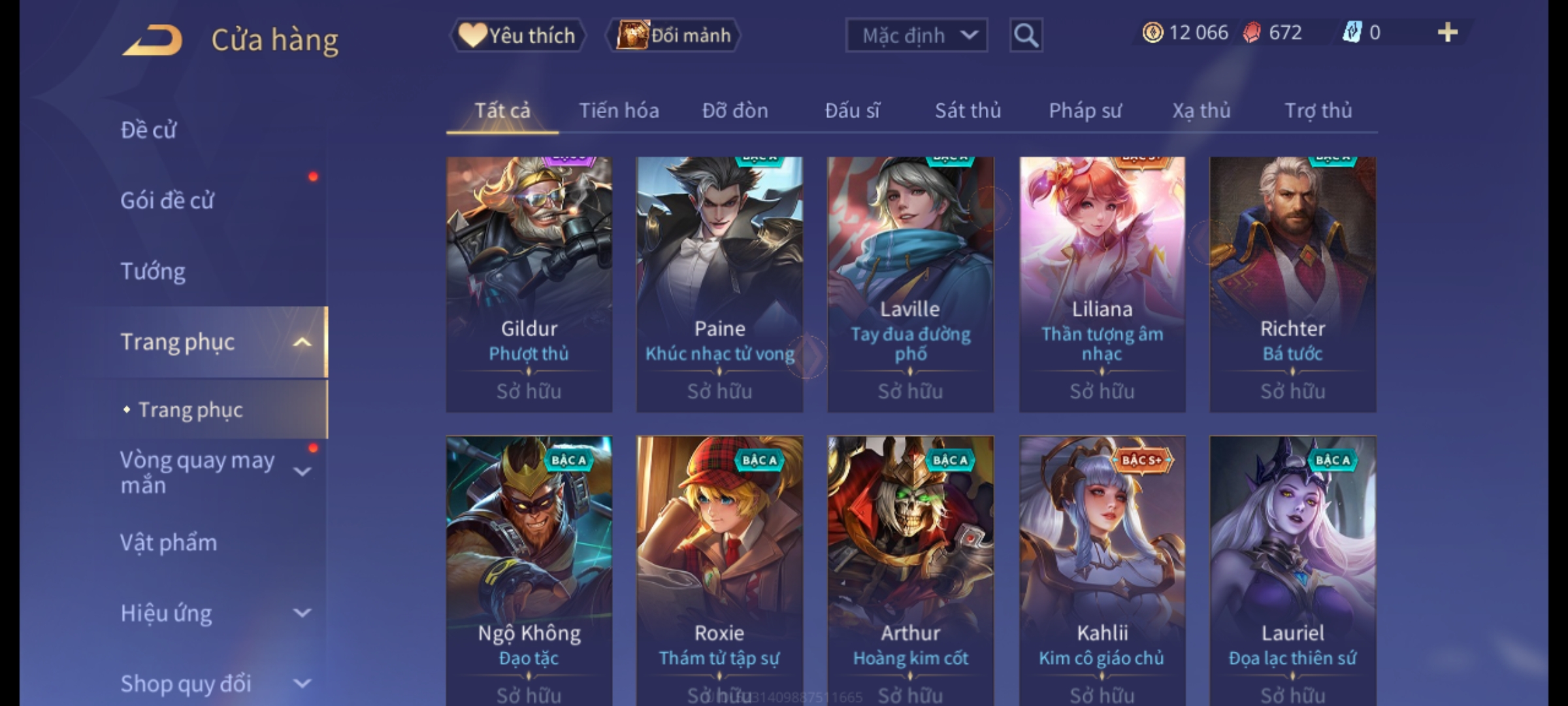The width and height of the screenshot is (1568, 706).
Task: Expand Vòng quay may mắn section
Action: point(301,472)
